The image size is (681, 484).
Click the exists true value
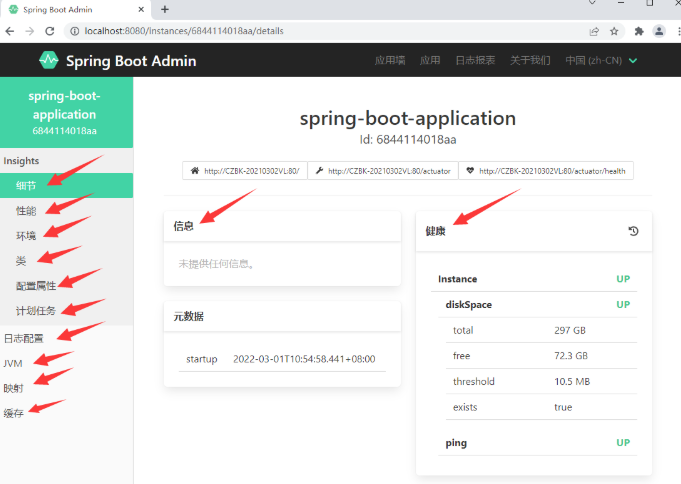pos(563,407)
